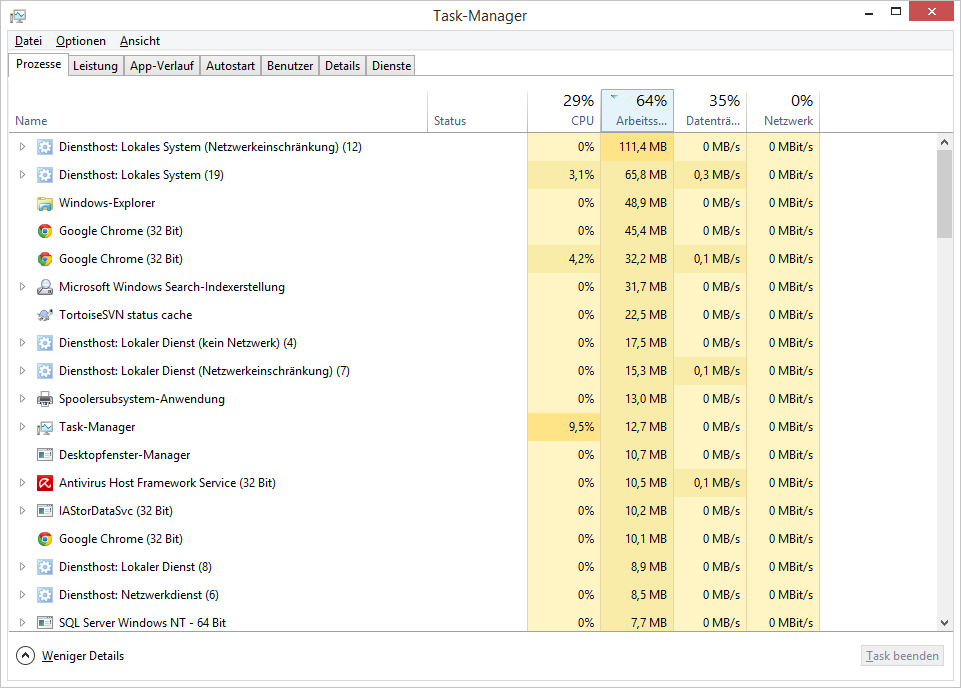Viewport: 961px width, 688px height.
Task: Open the Optionen menu
Action: (81, 41)
